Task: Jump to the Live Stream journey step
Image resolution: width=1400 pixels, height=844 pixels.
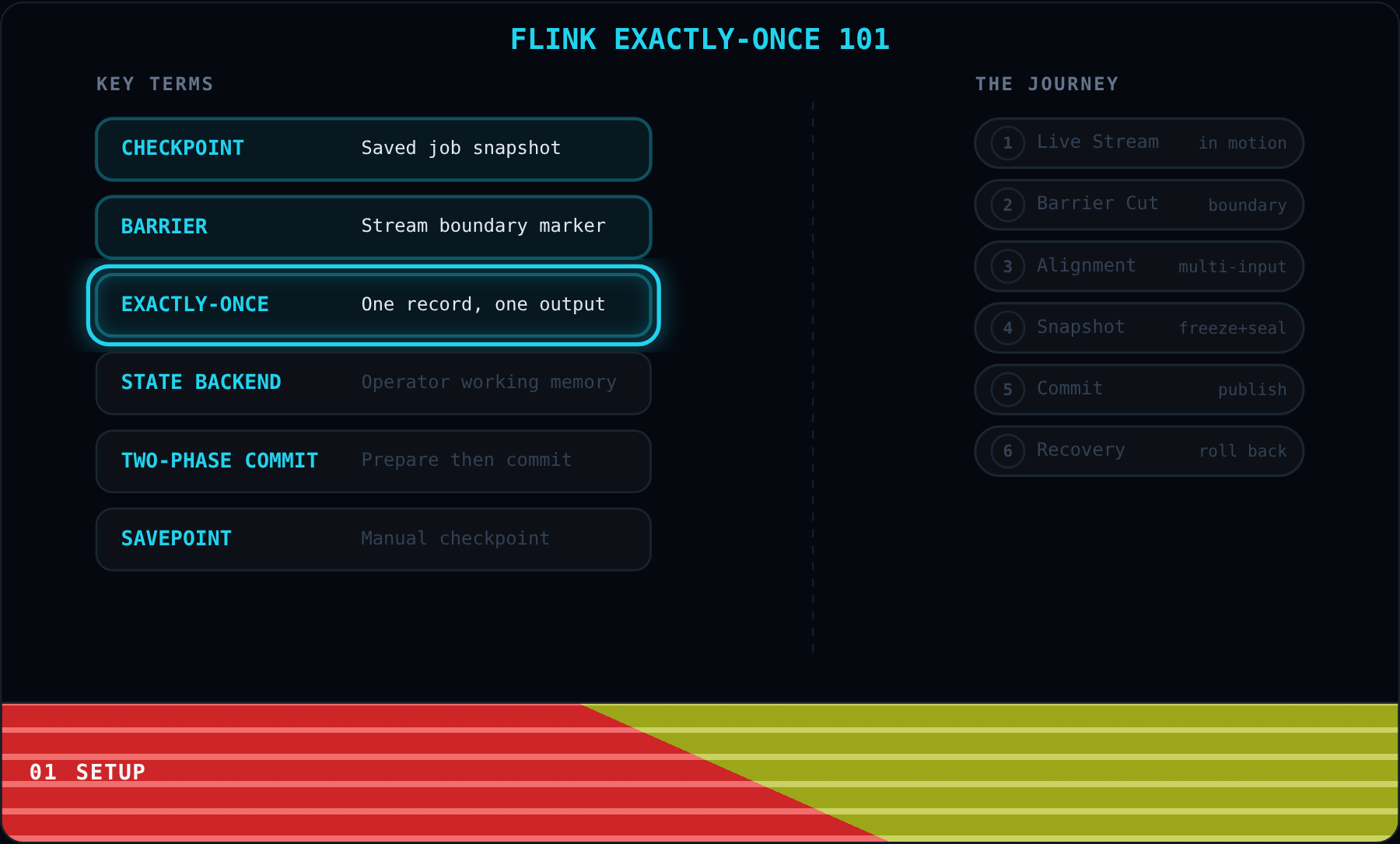Action: pos(1139,143)
